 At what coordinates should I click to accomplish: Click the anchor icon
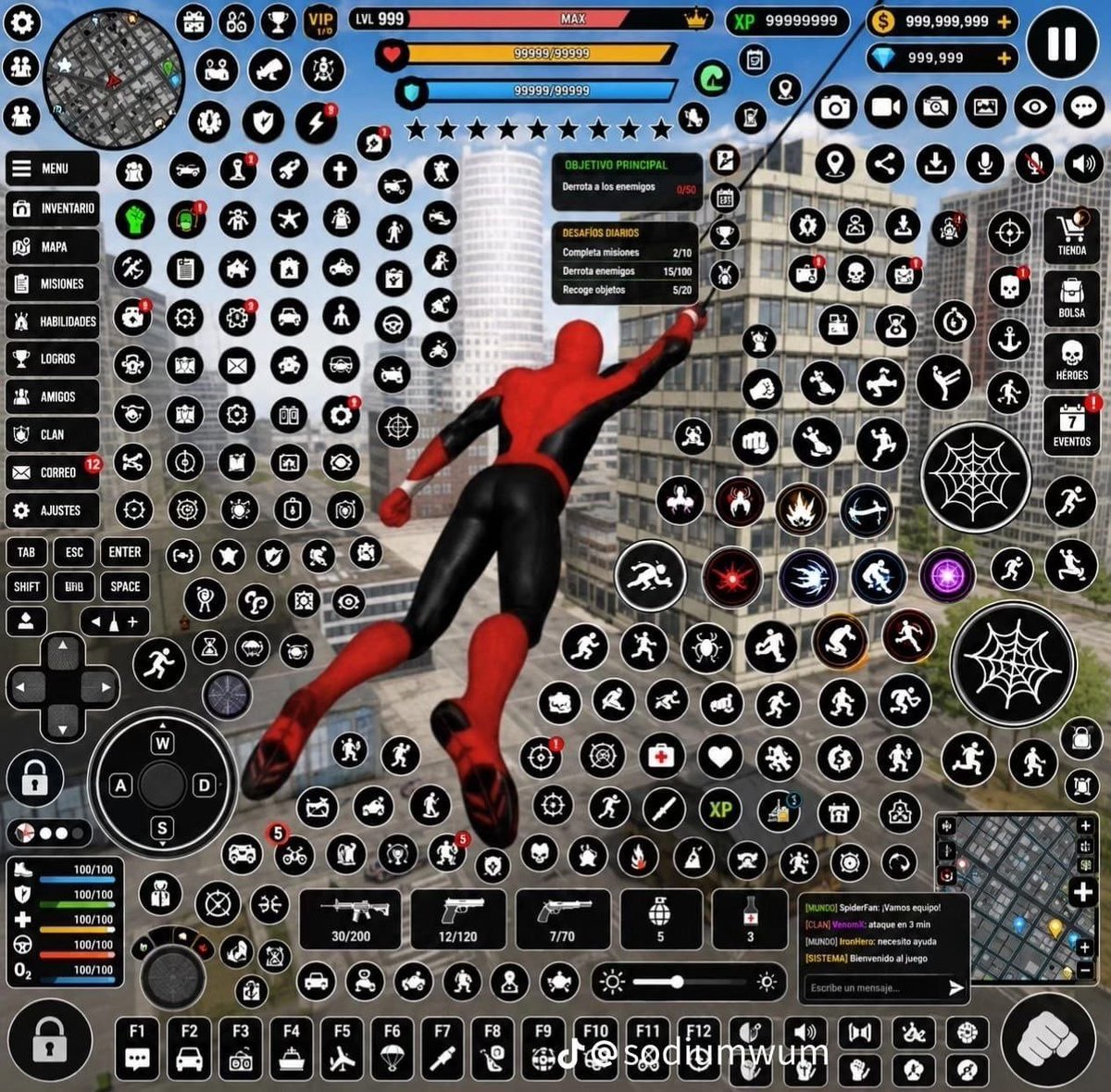pos(1009,340)
